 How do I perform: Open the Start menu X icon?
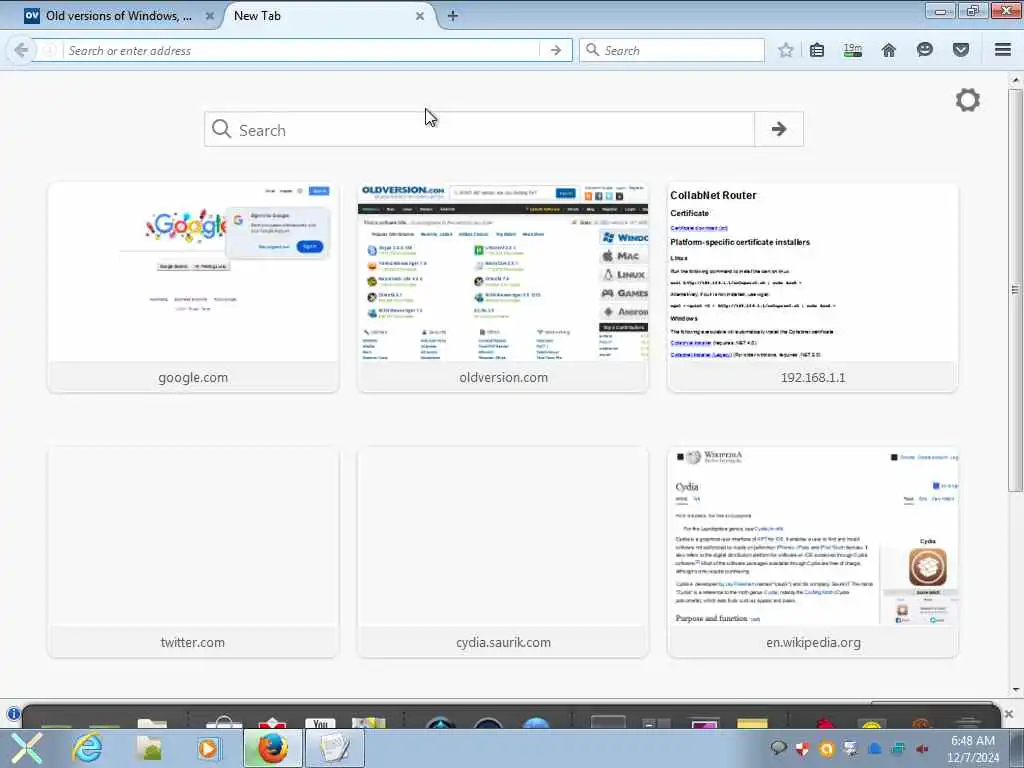point(26,748)
